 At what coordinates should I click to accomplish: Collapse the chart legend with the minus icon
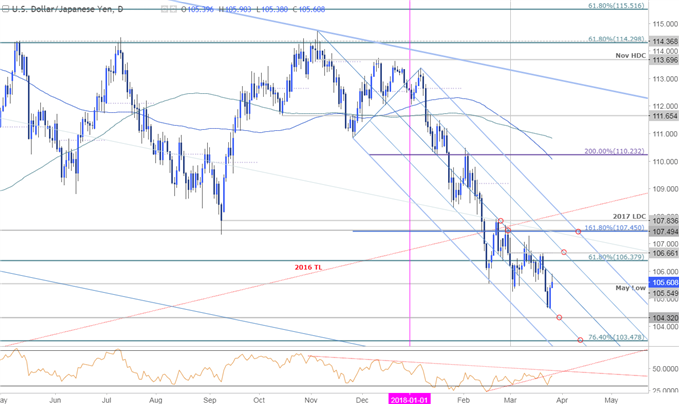tap(5, 9)
